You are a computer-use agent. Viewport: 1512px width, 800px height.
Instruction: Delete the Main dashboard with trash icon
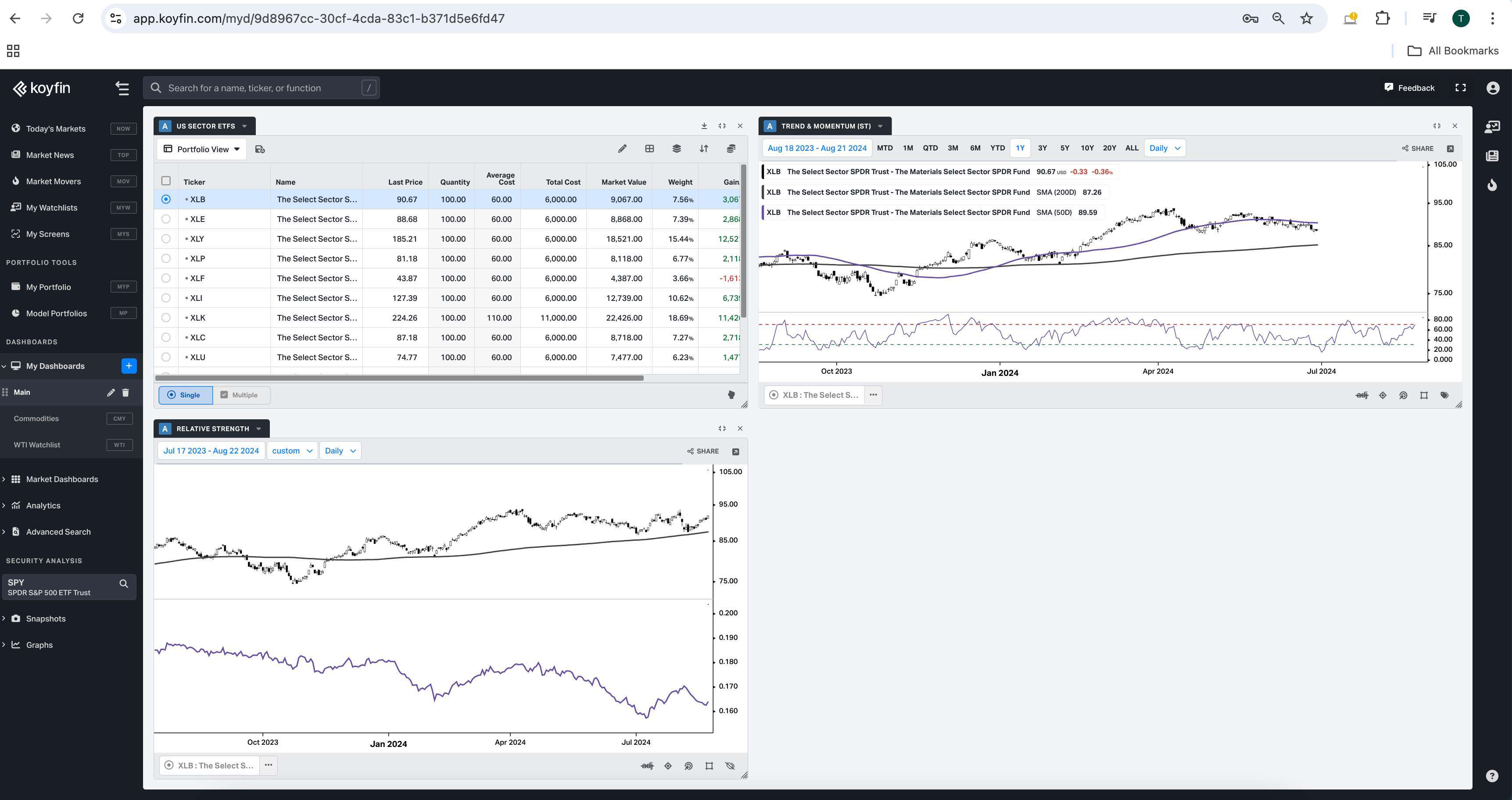(x=125, y=393)
